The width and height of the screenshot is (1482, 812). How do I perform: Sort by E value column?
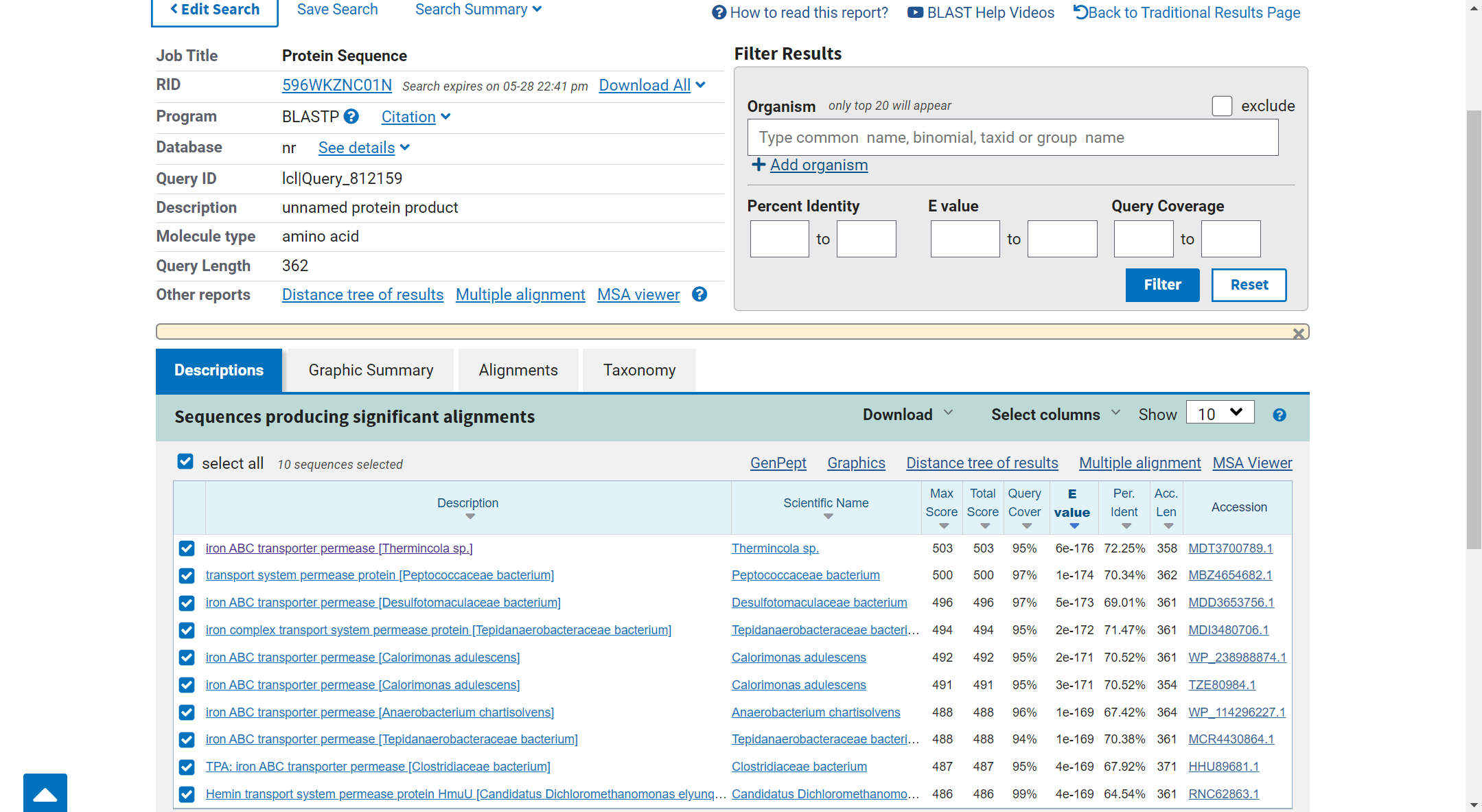point(1074,526)
